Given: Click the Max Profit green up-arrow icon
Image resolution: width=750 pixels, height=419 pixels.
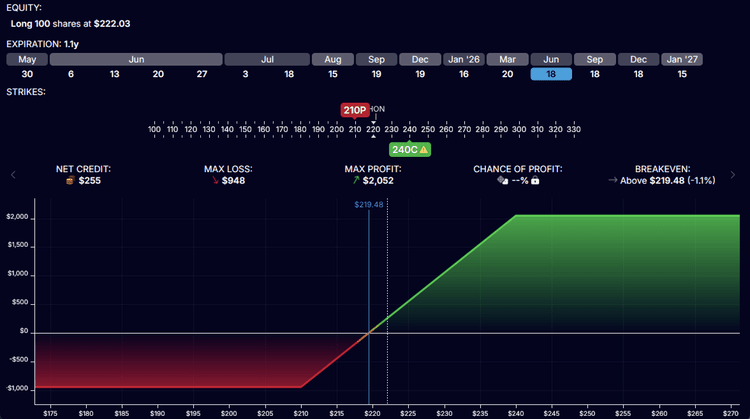Looking at the screenshot, I should [x=356, y=180].
